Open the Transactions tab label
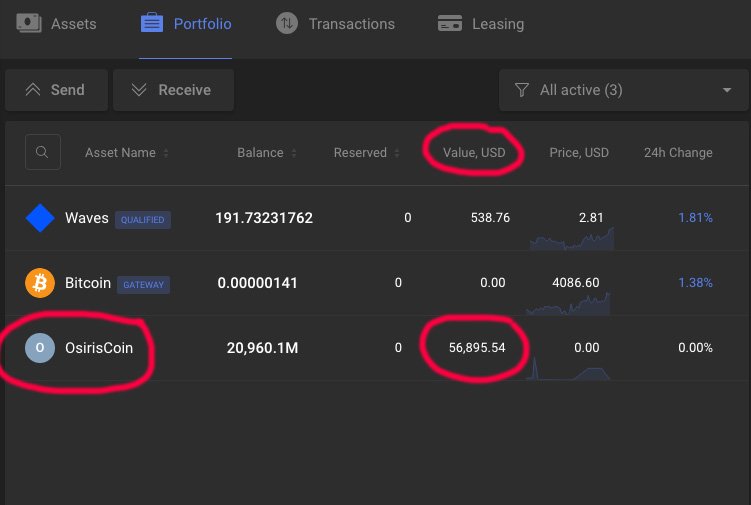This screenshot has width=751, height=505. tap(352, 24)
